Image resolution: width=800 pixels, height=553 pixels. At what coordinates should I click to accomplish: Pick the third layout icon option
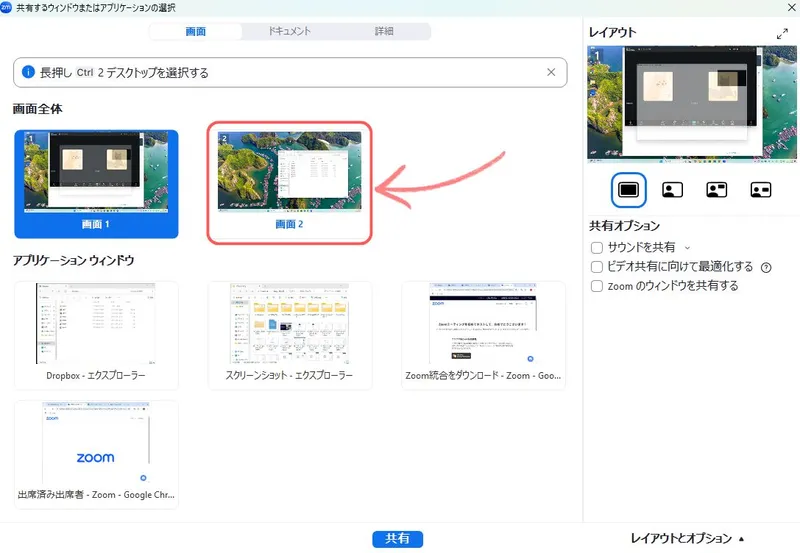point(716,188)
